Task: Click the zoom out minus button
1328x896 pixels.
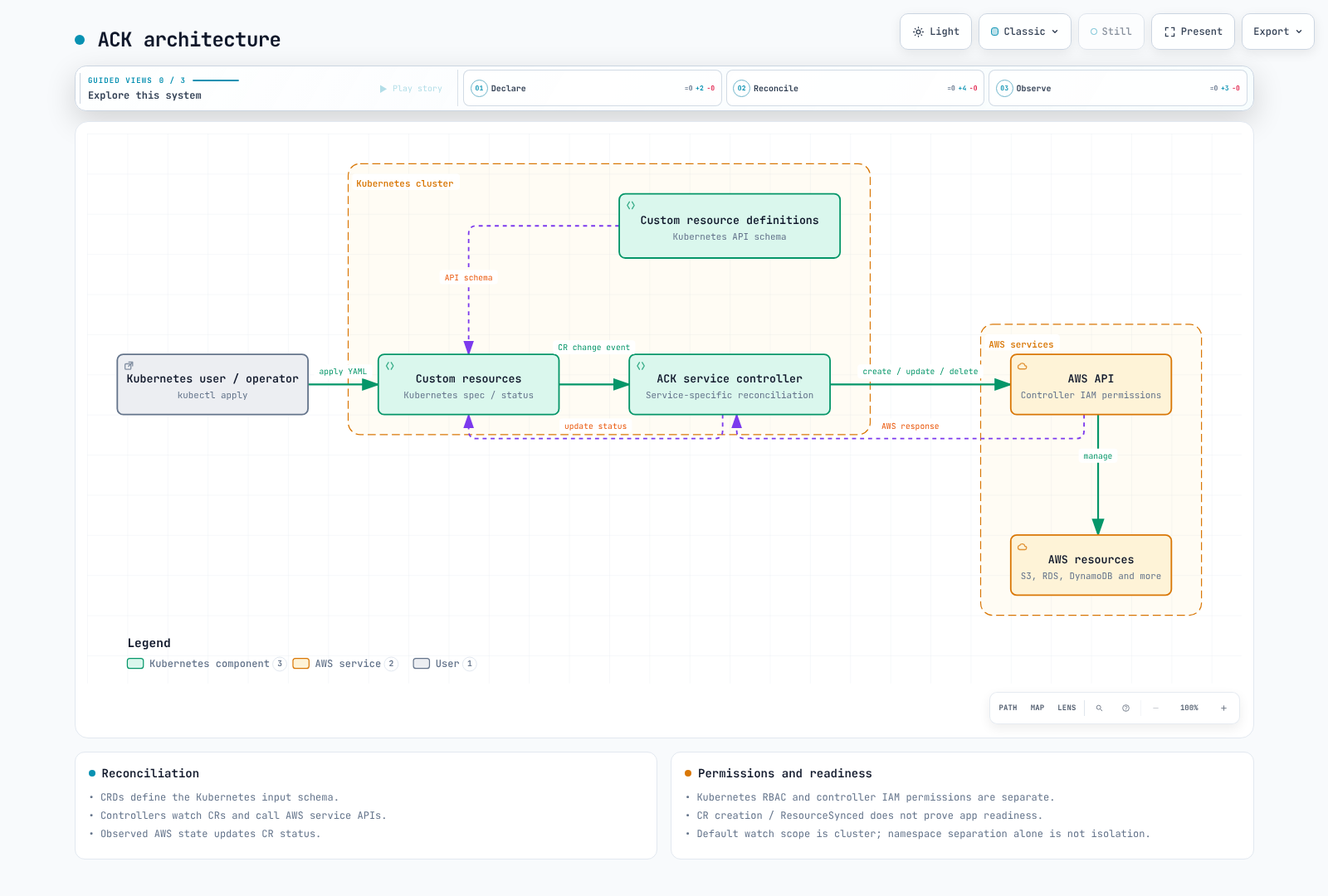Action: click(x=1155, y=709)
